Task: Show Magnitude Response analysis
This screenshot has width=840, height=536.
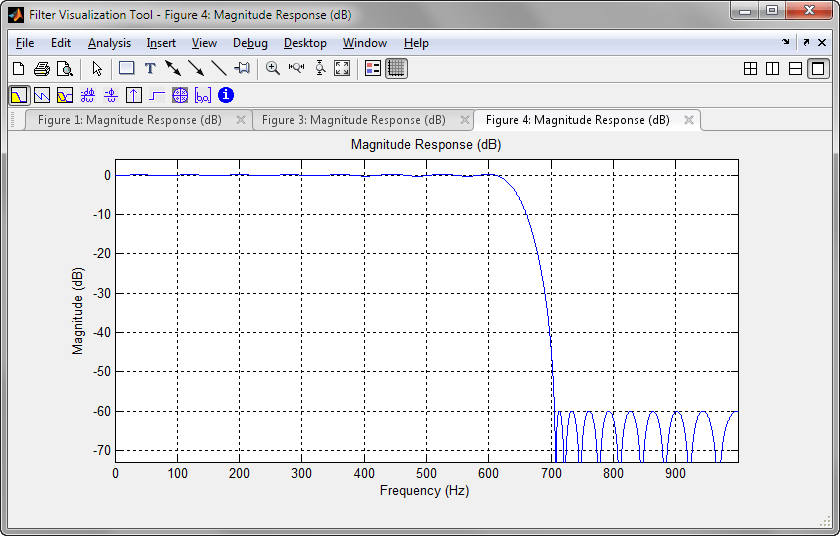Action: click(19, 95)
